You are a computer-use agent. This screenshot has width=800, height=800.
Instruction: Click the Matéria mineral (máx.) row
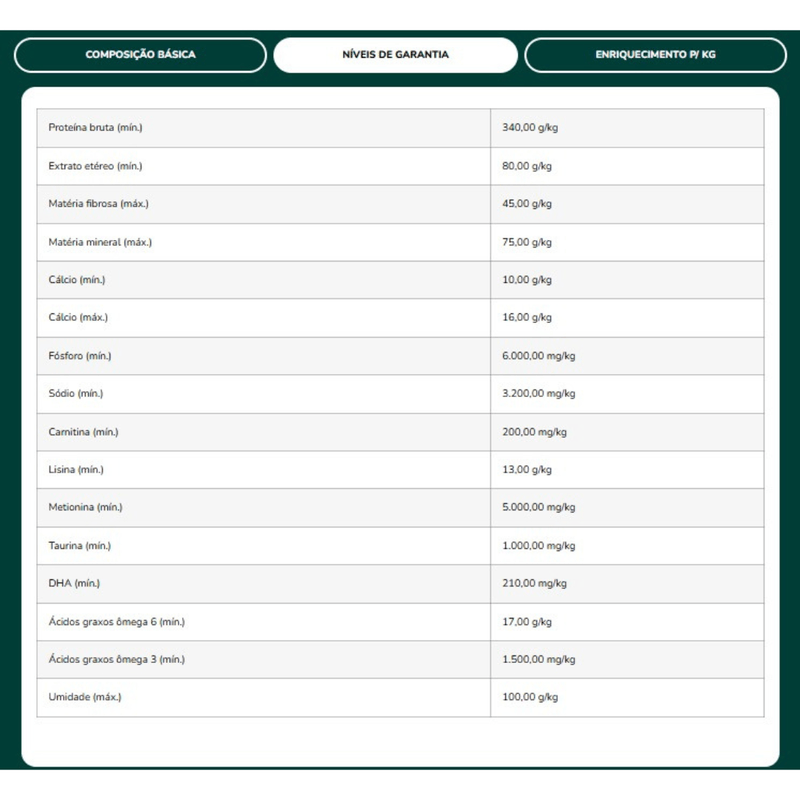pos(400,242)
